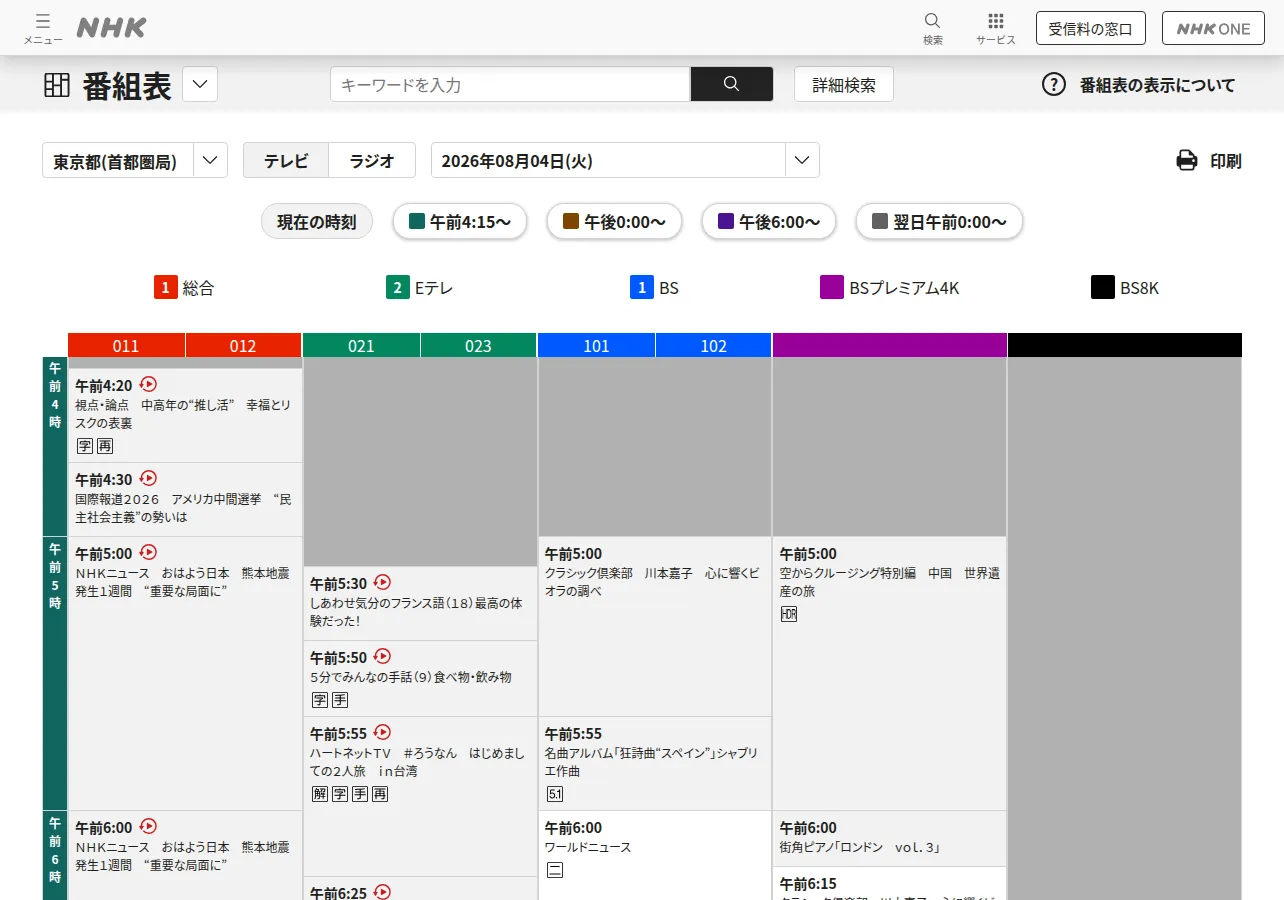Open ハートネットTV #ろうなん program
Screen dimensions: 1284x900
(x=420, y=796)
